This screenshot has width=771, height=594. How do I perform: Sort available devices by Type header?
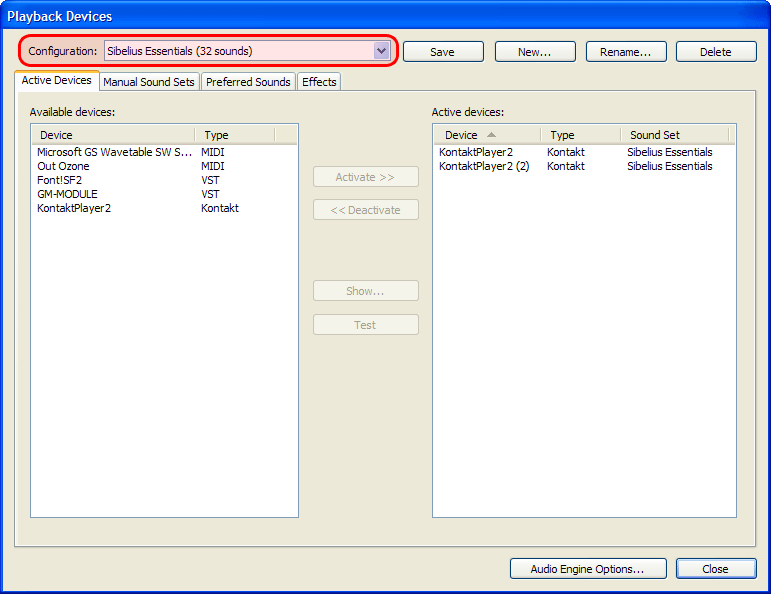coord(235,135)
